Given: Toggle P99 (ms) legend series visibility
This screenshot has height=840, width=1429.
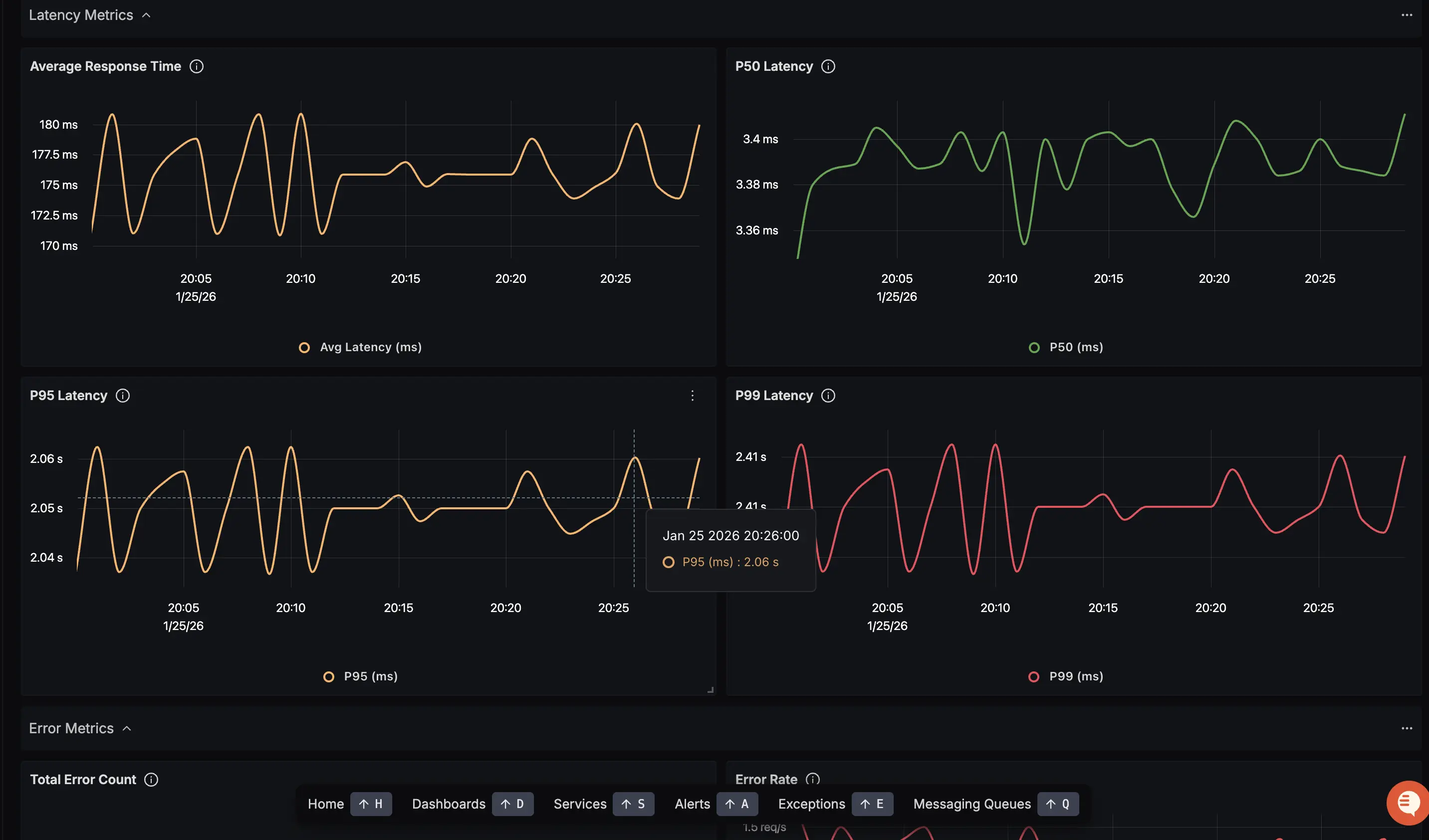Looking at the screenshot, I should pos(1076,676).
